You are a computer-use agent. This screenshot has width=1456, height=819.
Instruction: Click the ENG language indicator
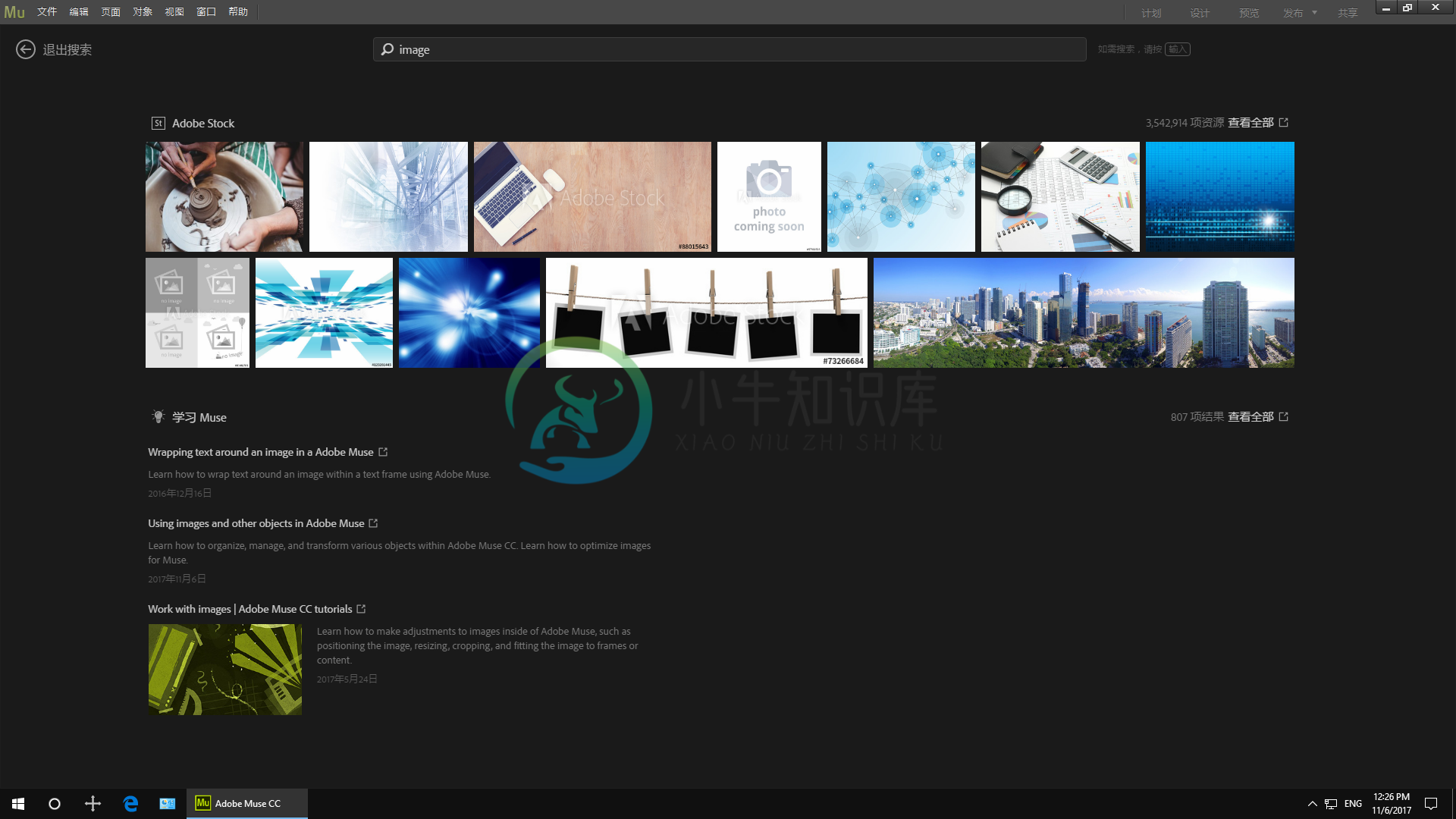pyautogui.click(x=1353, y=804)
